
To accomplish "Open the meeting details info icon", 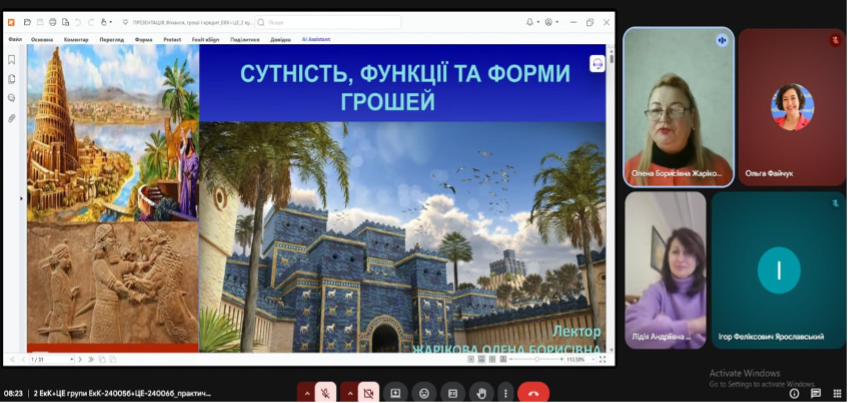I will point(794,393).
